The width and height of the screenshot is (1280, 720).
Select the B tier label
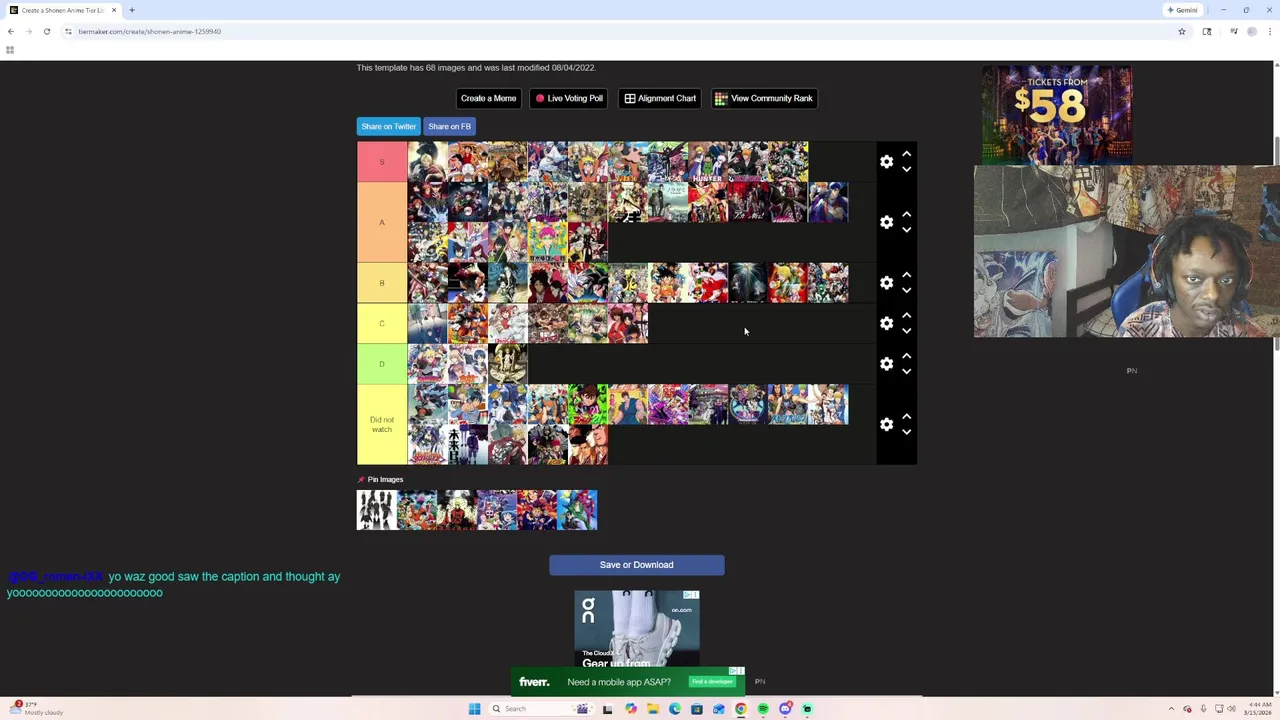[x=382, y=283]
